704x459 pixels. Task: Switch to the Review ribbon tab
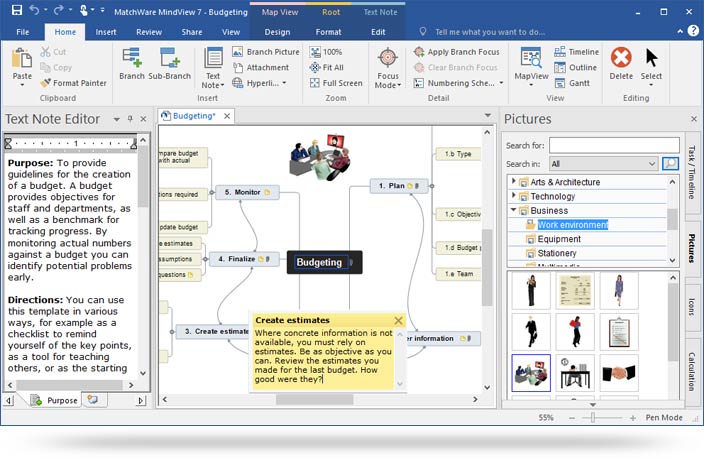coord(149,32)
